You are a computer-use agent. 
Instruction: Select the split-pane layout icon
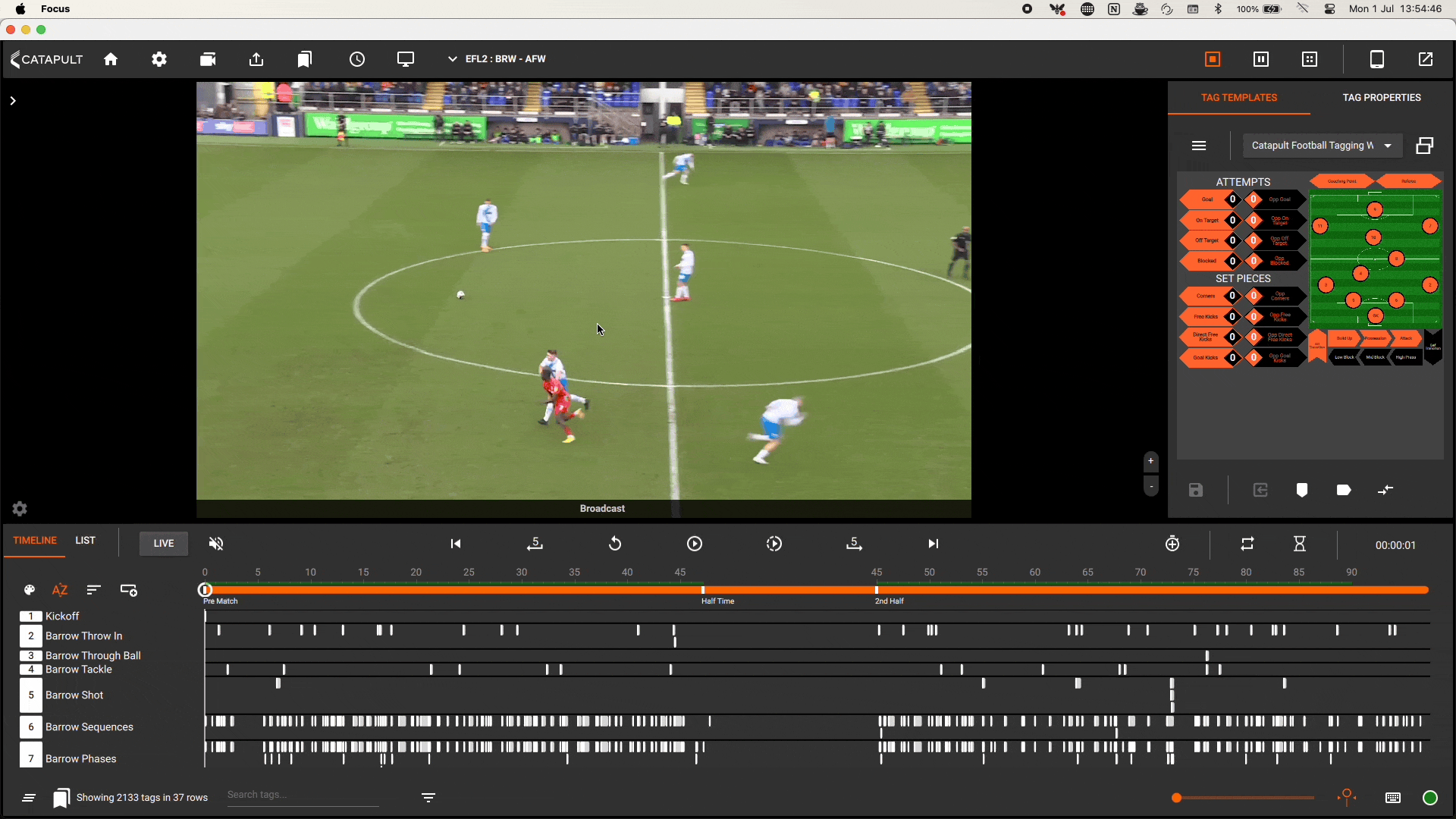click(1261, 59)
